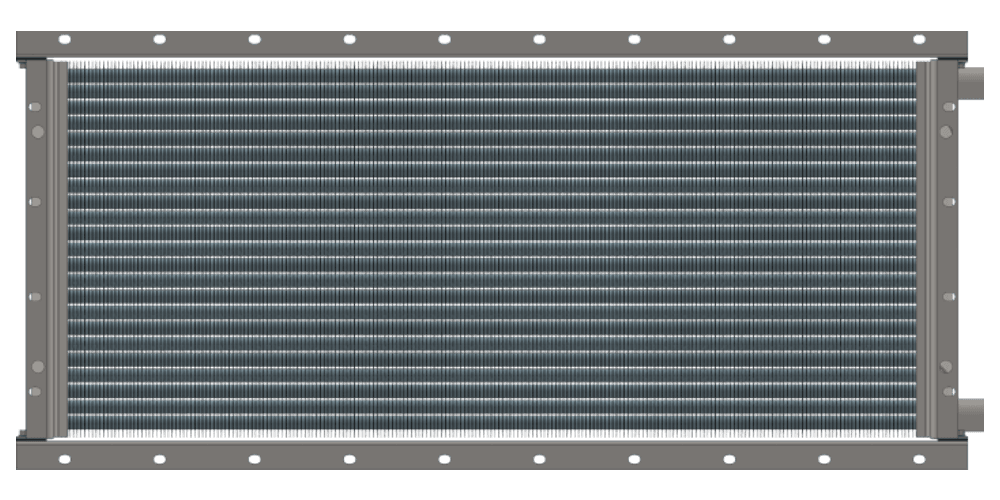Click the sixth hole from left in bottom flange
The width and height of the screenshot is (1000, 500).
[x=539, y=459]
